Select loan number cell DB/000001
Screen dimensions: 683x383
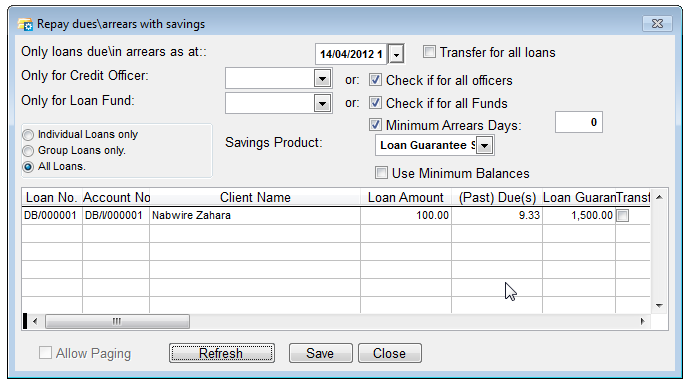click(x=52, y=215)
